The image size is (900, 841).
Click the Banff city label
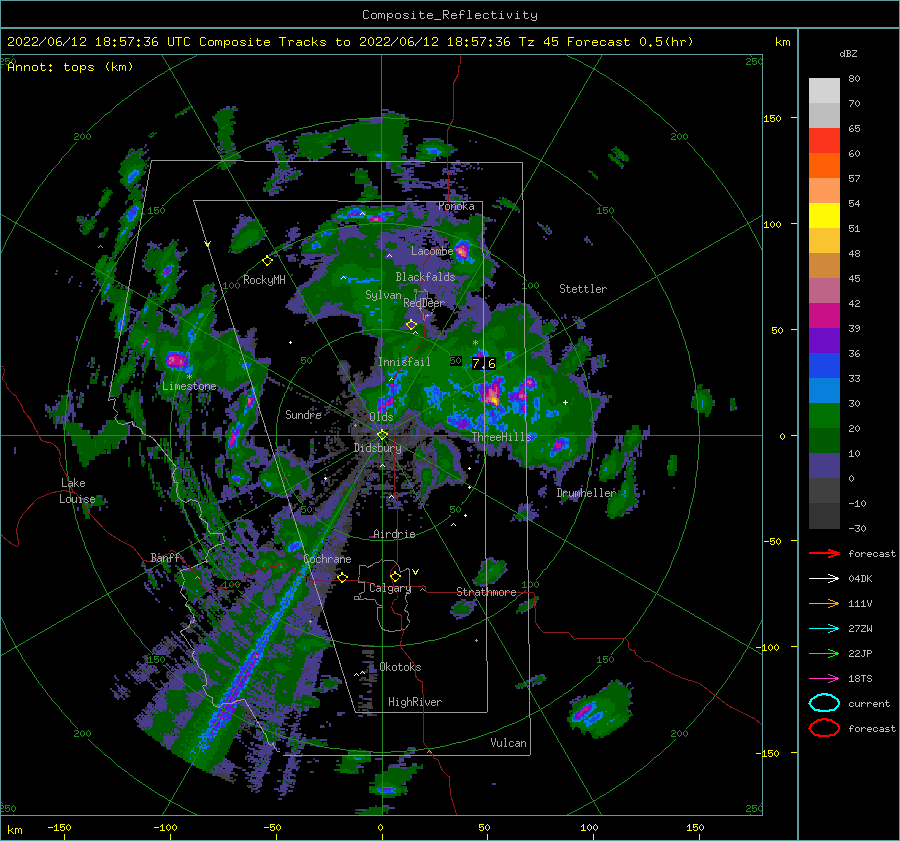tap(165, 558)
